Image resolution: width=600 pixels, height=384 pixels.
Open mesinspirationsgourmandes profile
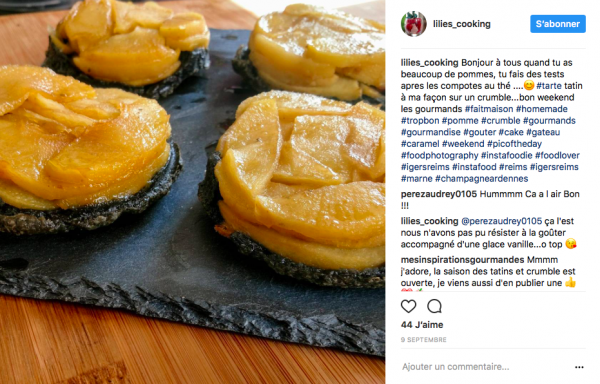click(x=462, y=260)
